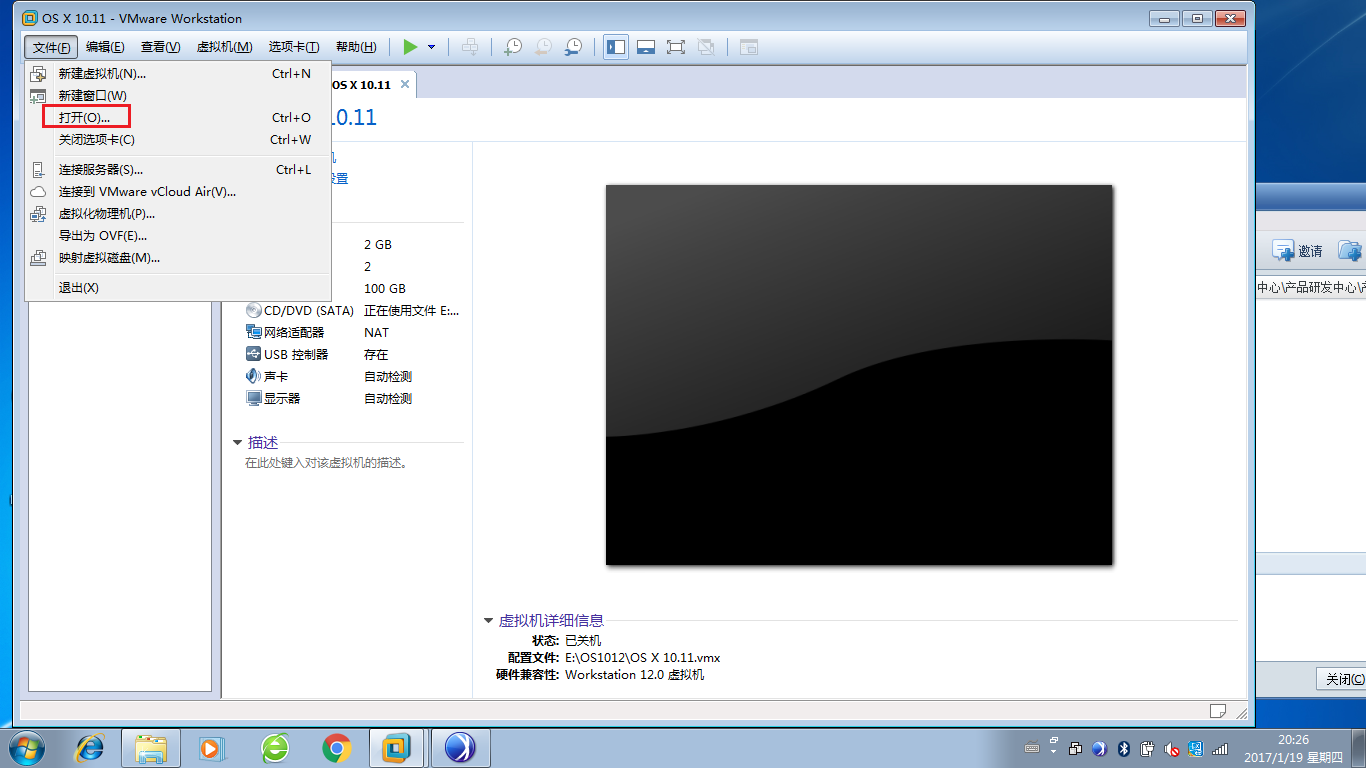Click the on-screen keyboard tray icon
This screenshot has height=768, width=1366.
(x=1034, y=748)
